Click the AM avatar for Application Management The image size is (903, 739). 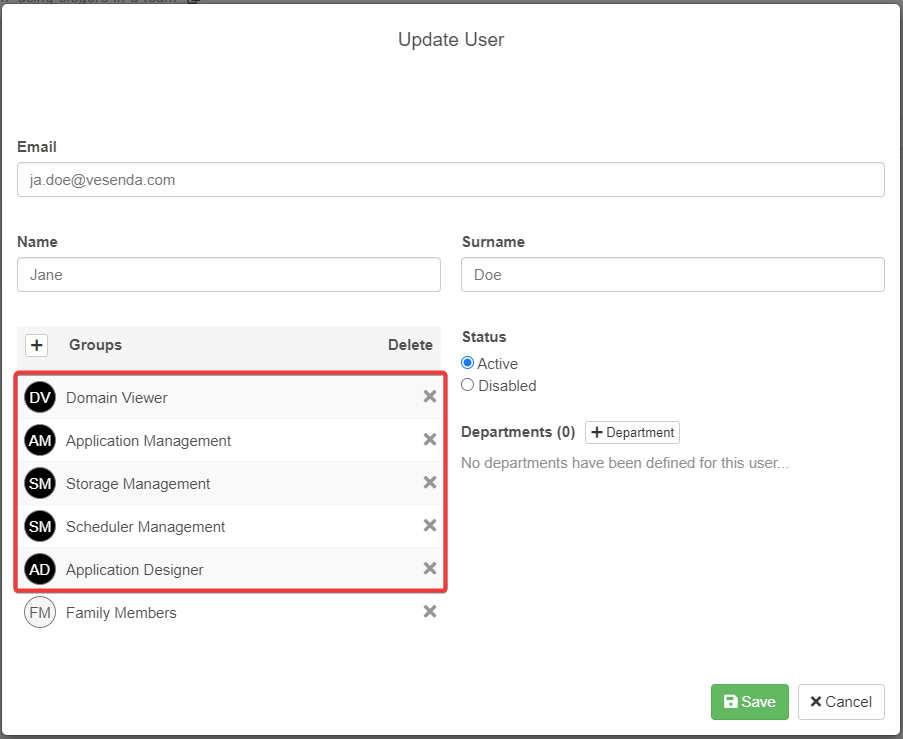pyautogui.click(x=40, y=441)
